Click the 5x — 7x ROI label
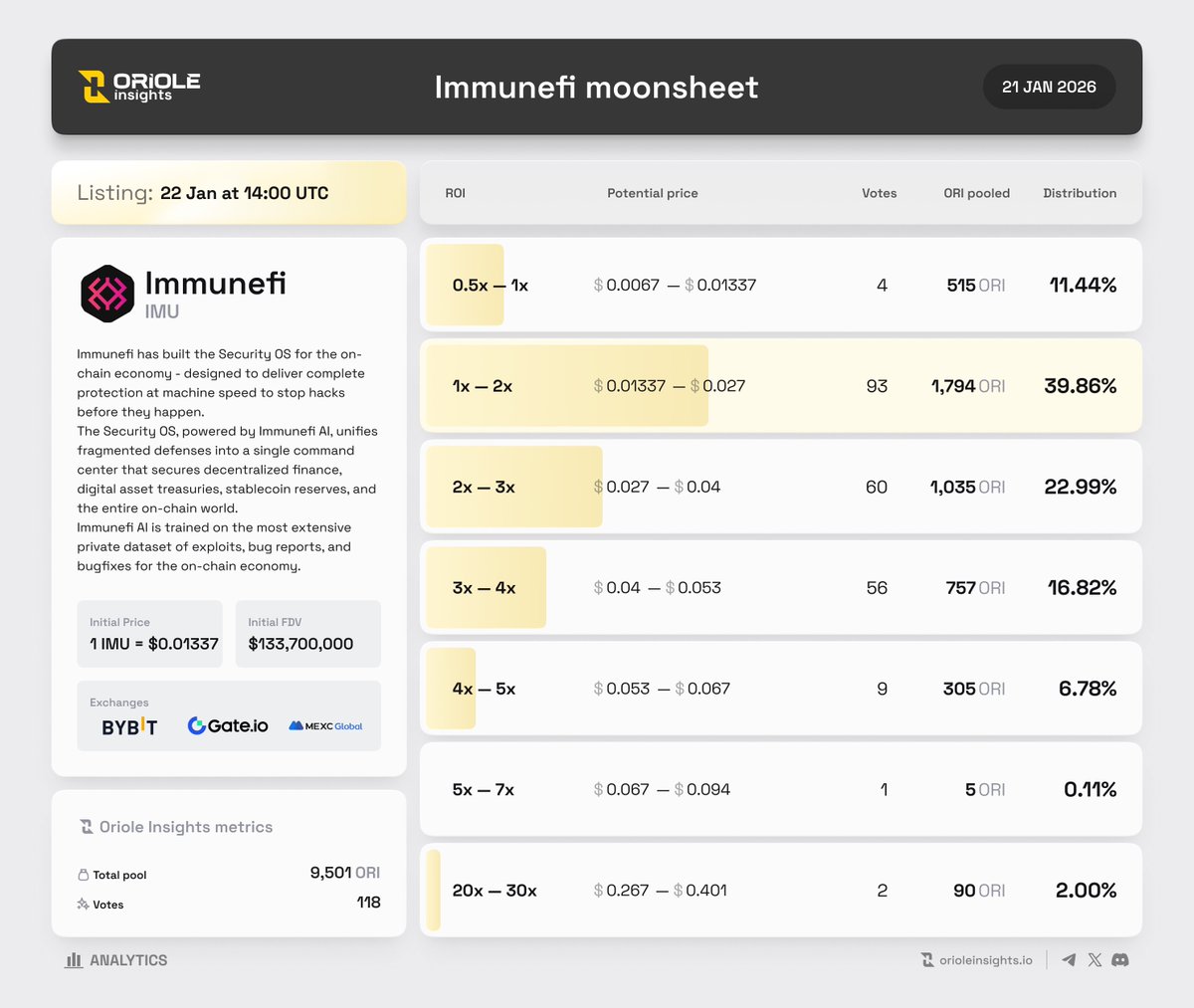The width and height of the screenshot is (1194, 1008). click(x=483, y=790)
